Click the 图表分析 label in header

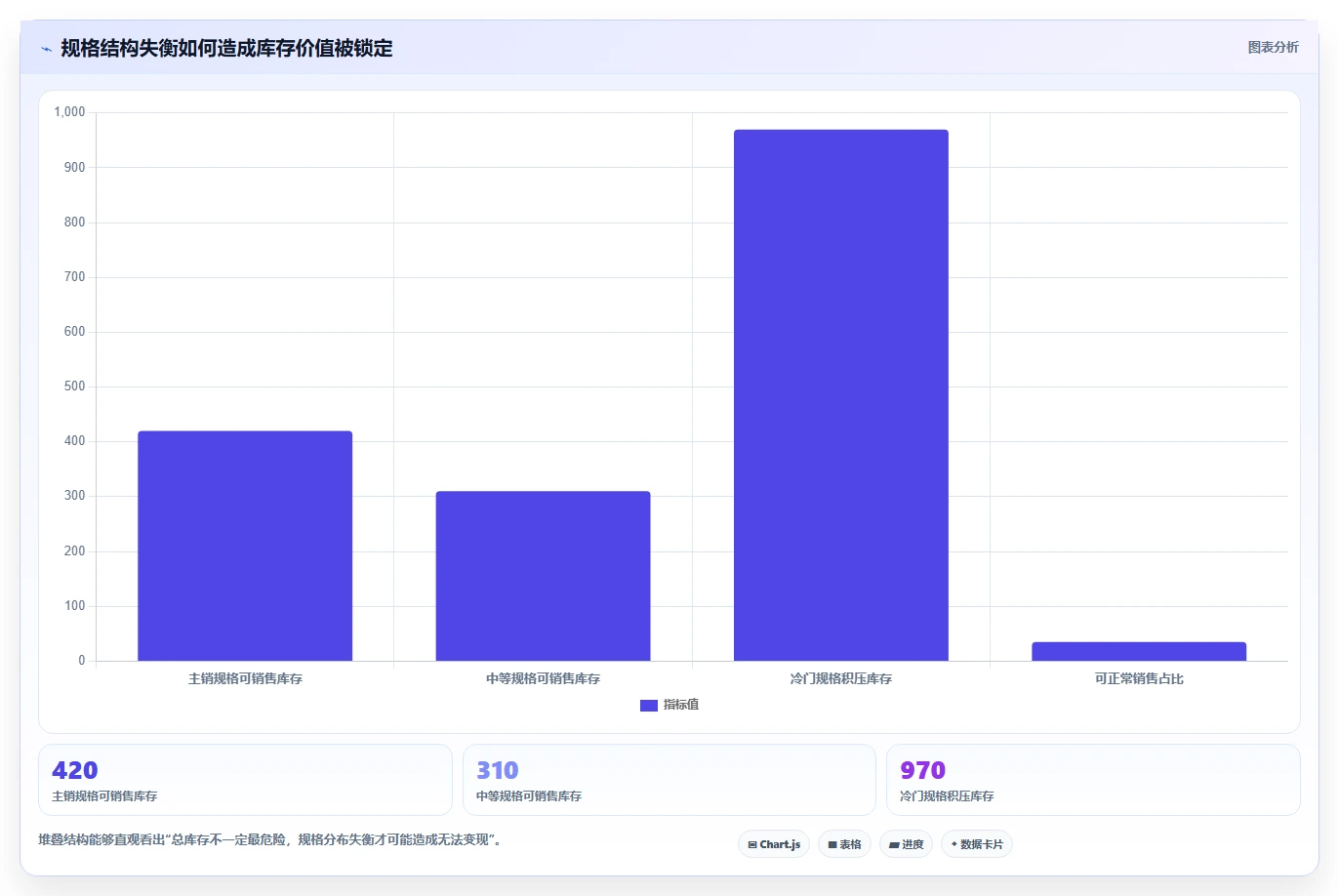(x=1273, y=47)
